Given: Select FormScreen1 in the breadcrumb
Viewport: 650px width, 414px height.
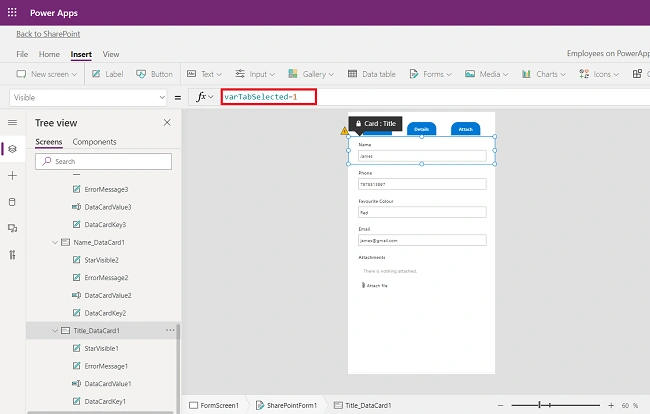Looking at the screenshot, I should [x=214, y=405].
